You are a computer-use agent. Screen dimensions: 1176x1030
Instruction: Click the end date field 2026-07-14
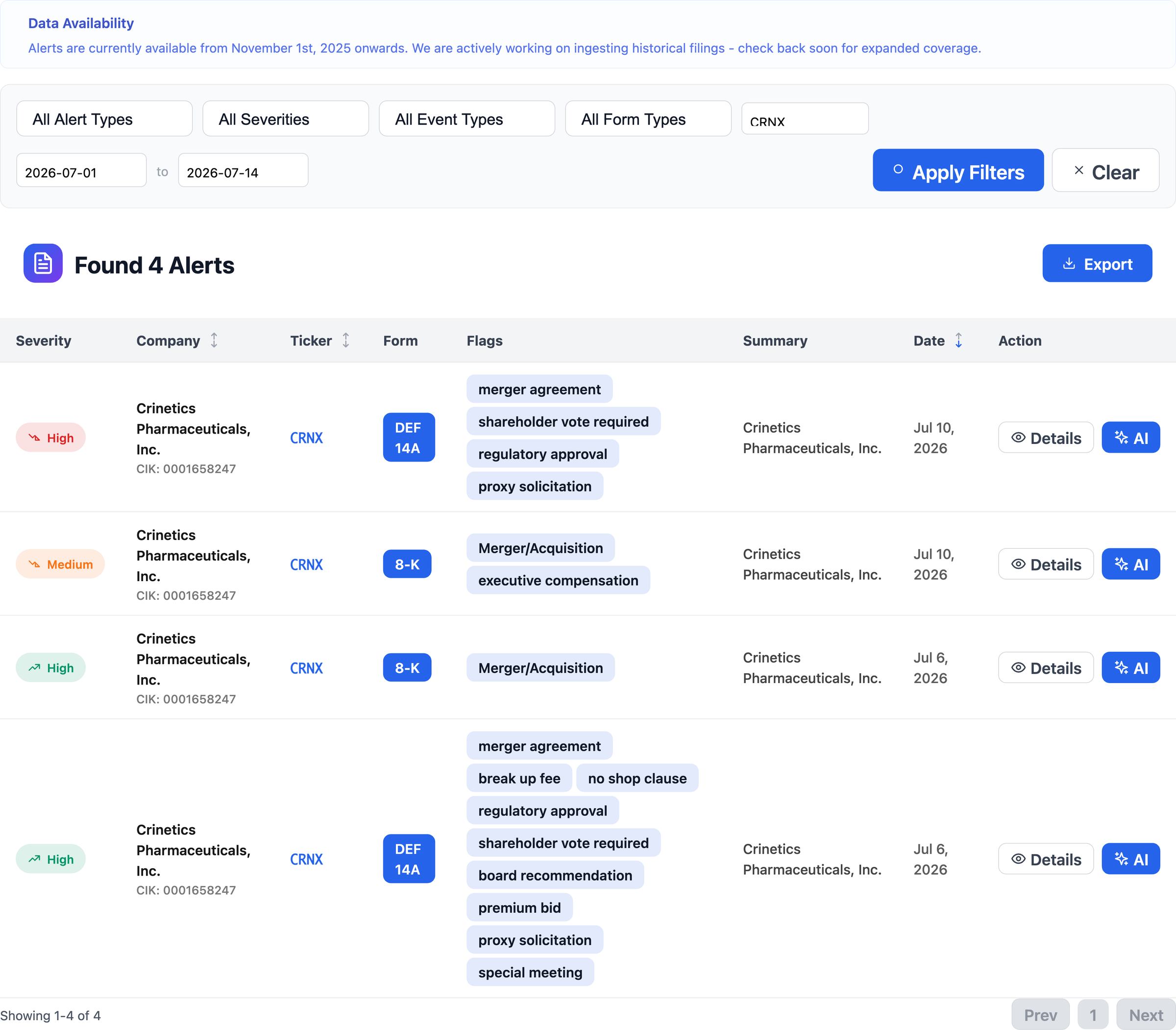(243, 171)
